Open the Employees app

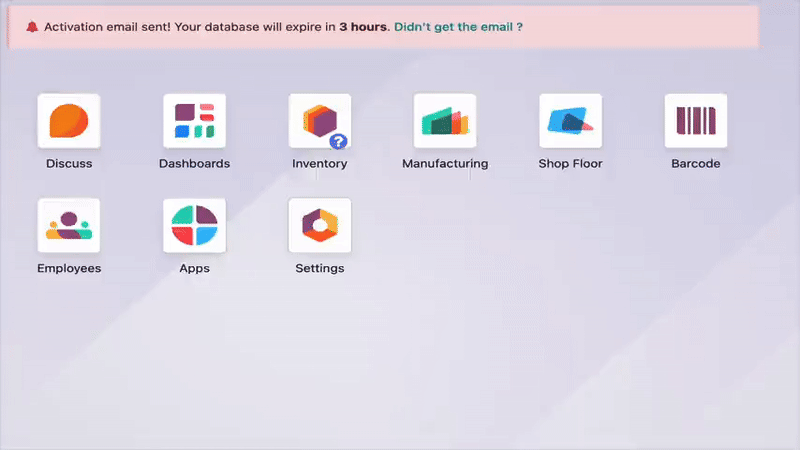[x=69, y=226]
